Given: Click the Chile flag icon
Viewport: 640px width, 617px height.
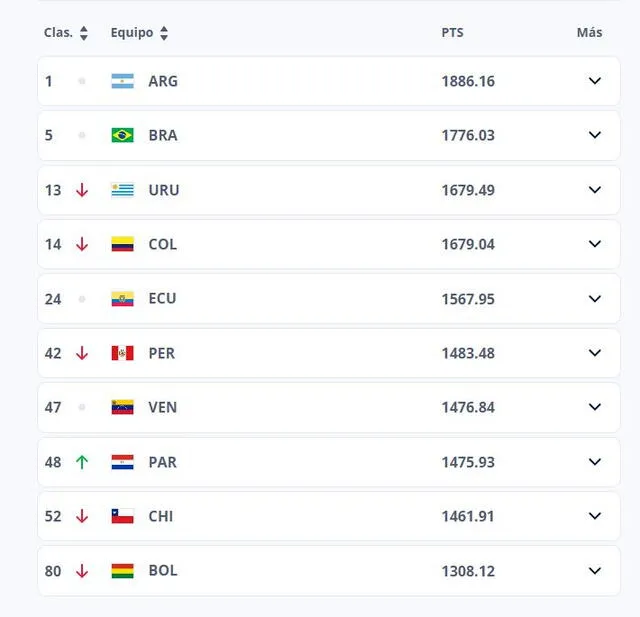Looking at the screenshot, I should click(x=122, y=516).
